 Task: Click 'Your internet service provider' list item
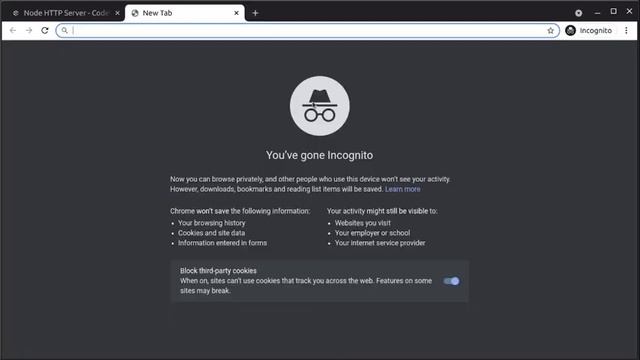380,243
